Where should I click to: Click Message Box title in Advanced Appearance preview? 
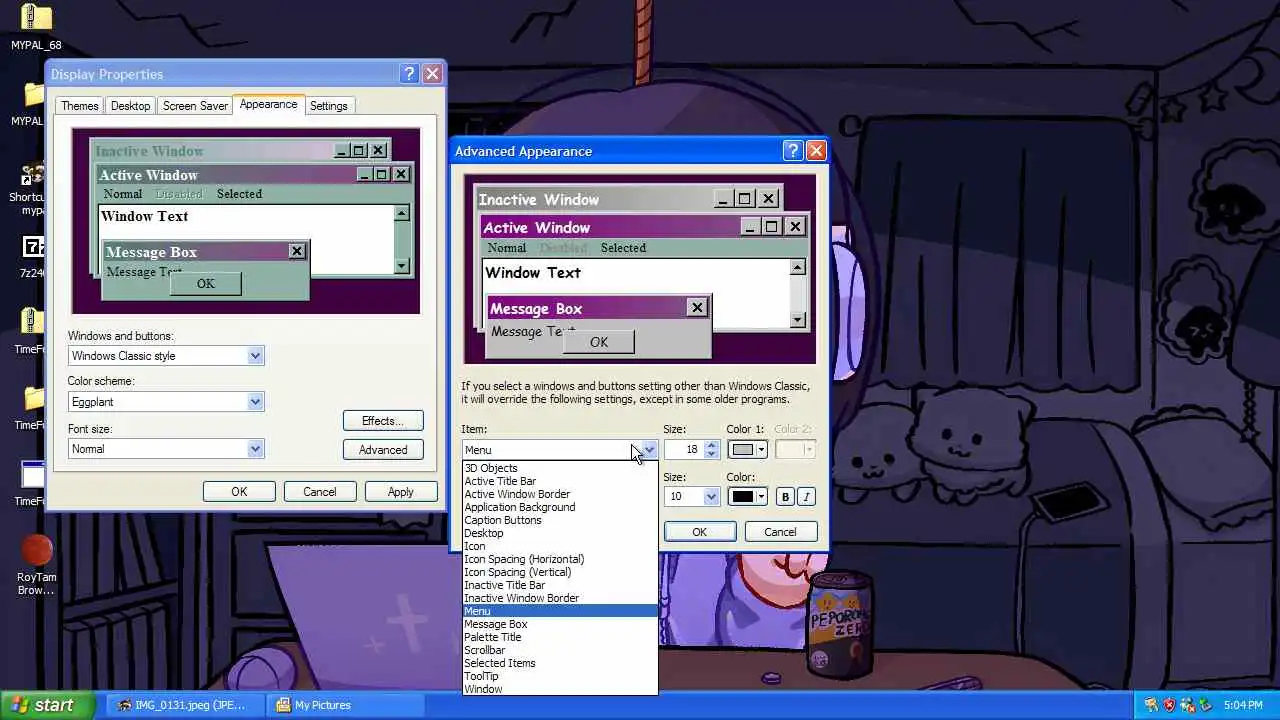[x=536, y=309]
